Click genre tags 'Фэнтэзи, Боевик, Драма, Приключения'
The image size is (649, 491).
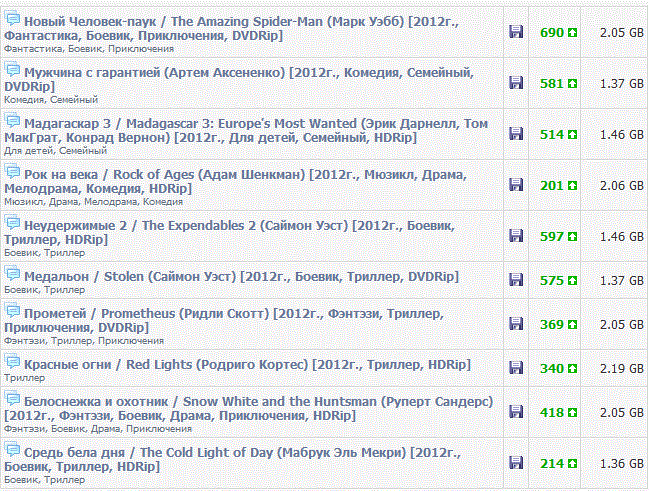pyautogui.click(x=98, y=429)
